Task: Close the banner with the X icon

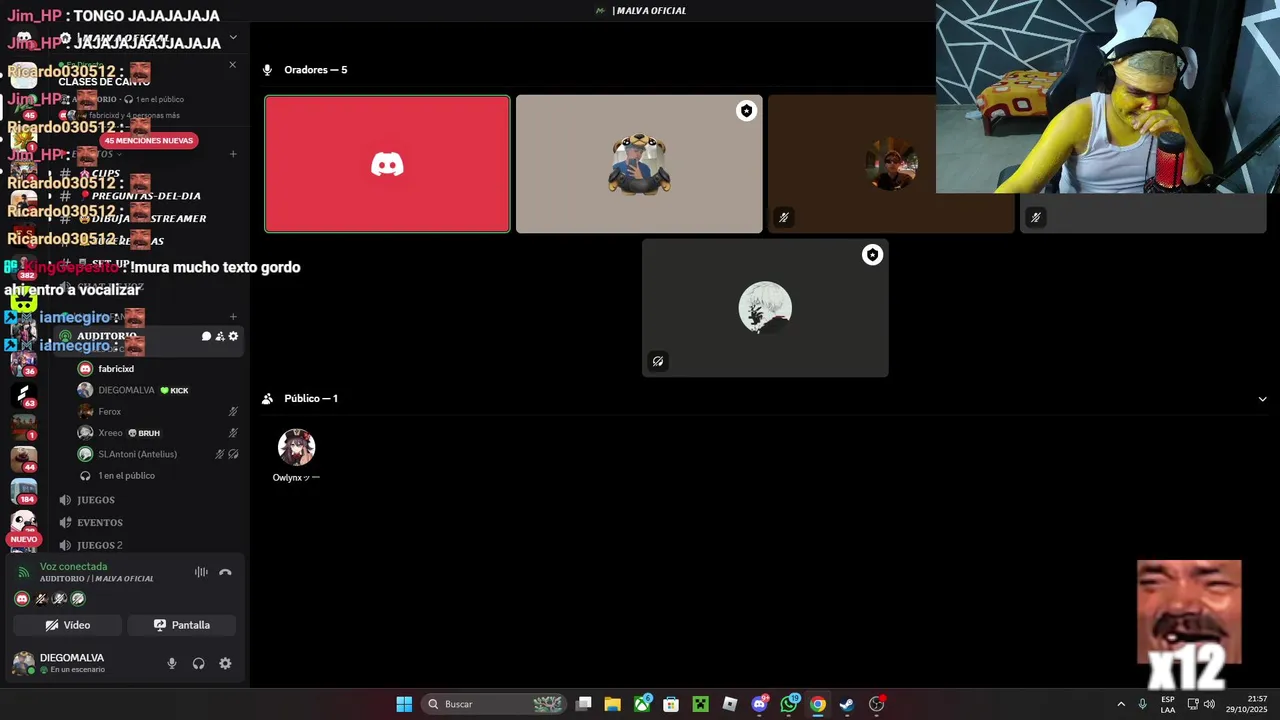Action: [232, 65]
